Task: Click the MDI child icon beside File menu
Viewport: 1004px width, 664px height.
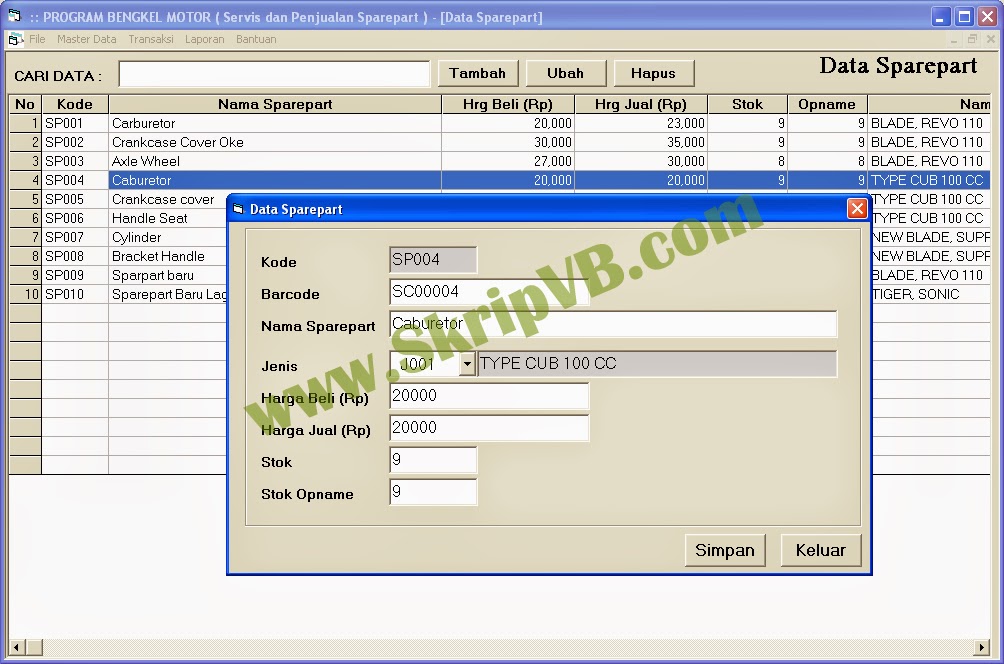Action: [x=15, y=39]
